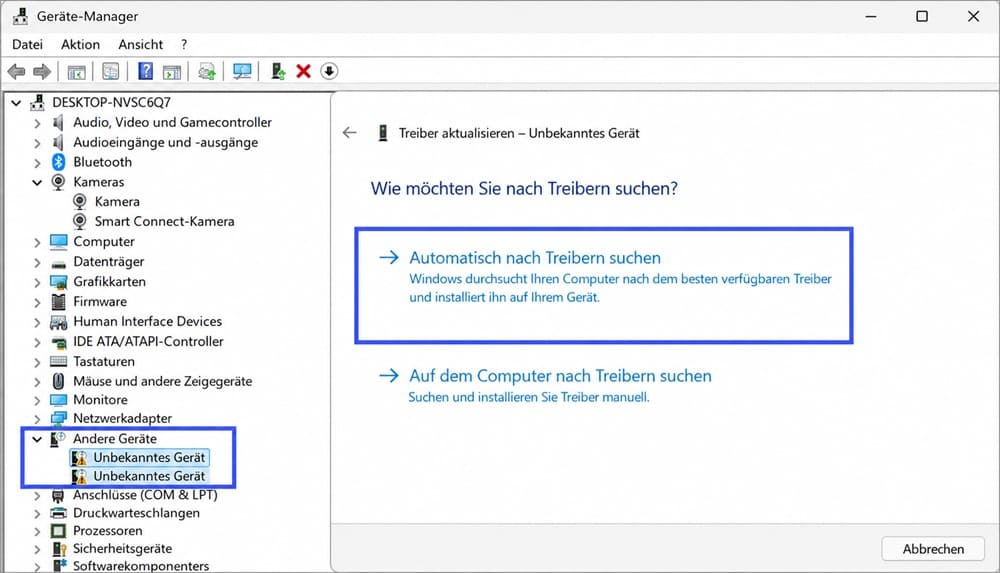Select the Smart Connect-Kamera device
The image size is (1000, 573).
165,221
